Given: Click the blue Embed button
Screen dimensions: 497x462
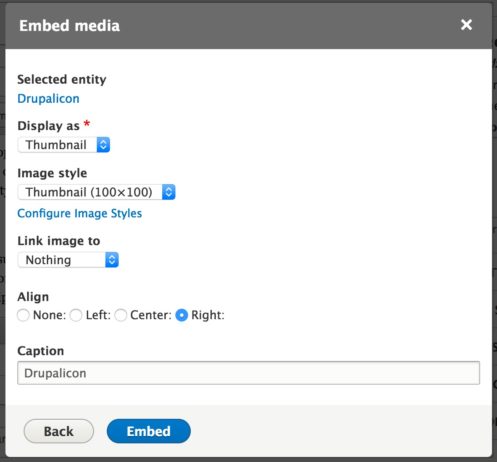Looking at the screenshot, I should 149,431.
